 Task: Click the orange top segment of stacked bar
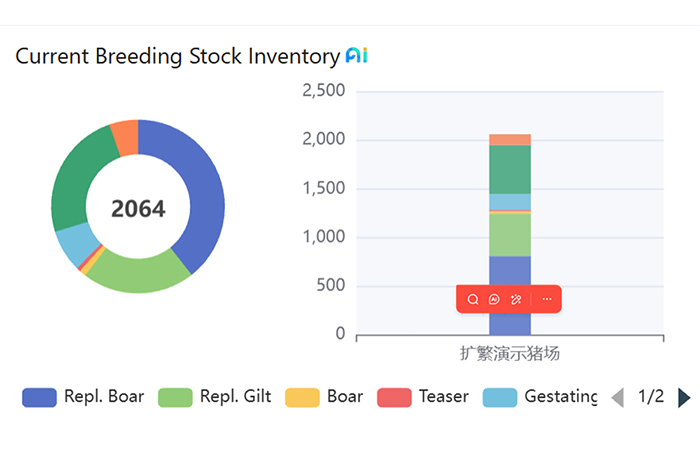510,140
